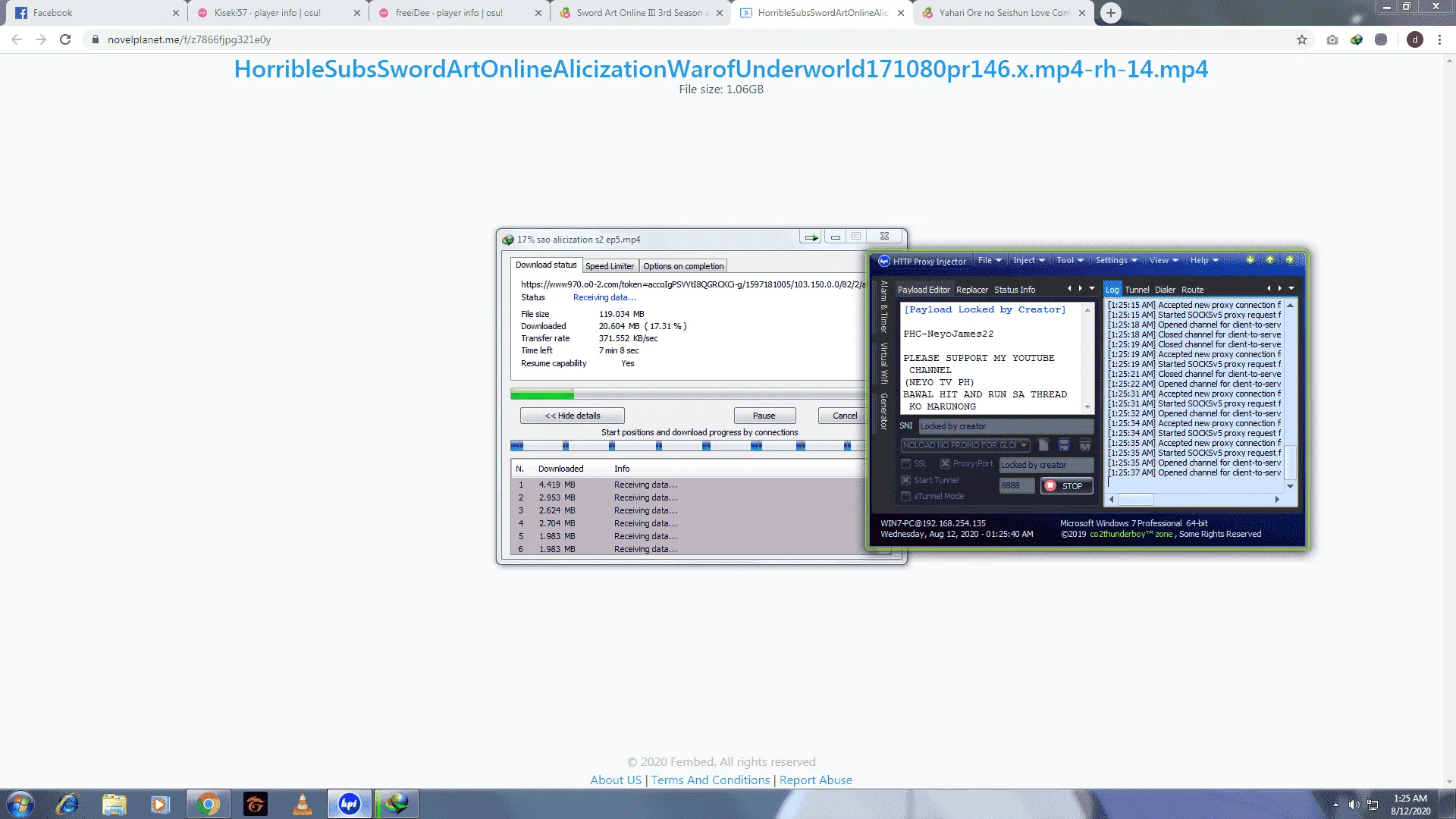Go back to previous page
1456x819 pixels.
[17, 39]
